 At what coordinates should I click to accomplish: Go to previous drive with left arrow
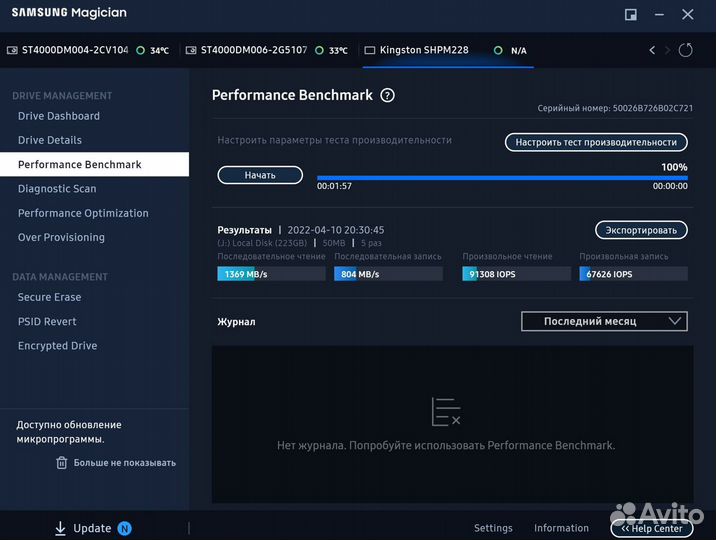652,50
